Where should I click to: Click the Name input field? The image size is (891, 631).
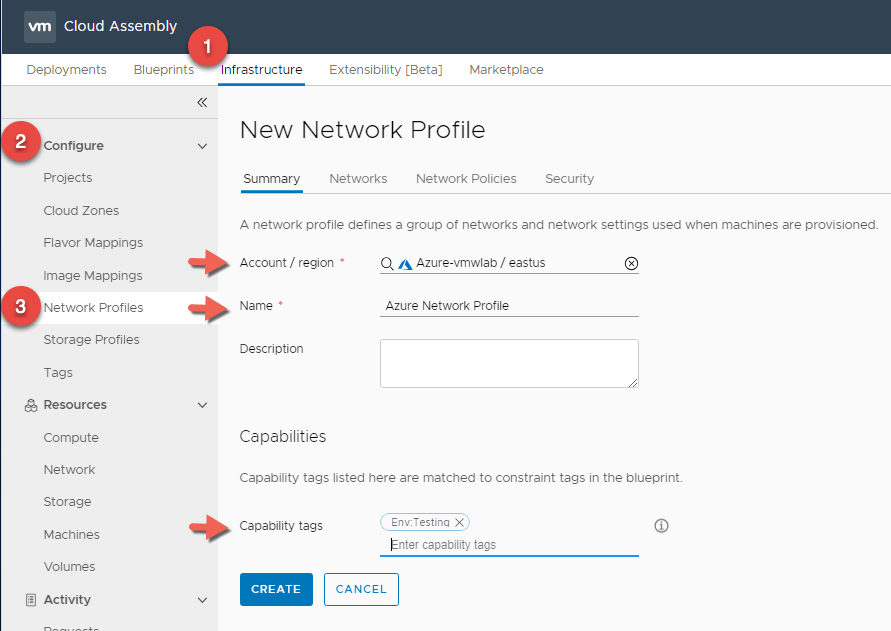click(508, 306)
